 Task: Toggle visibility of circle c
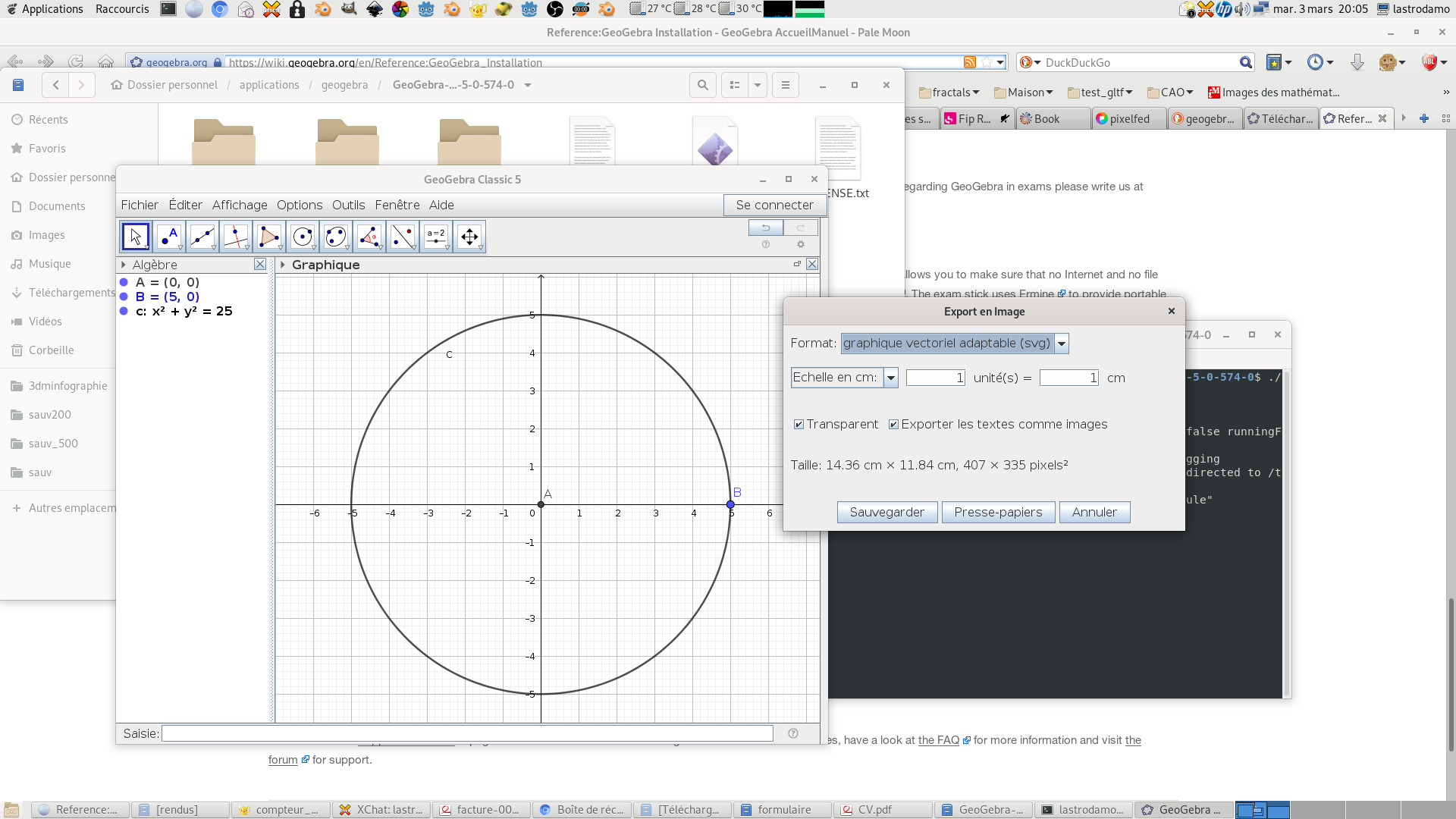pos(124,311)
